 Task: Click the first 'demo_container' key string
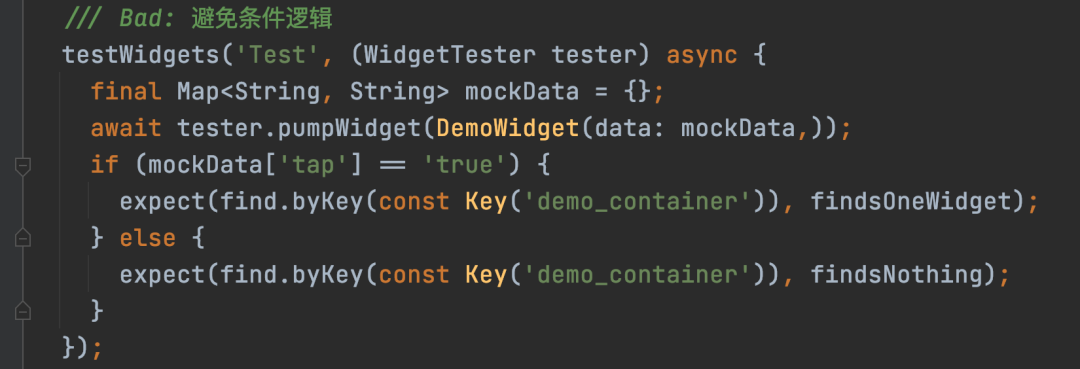click(x=637, y=202)
